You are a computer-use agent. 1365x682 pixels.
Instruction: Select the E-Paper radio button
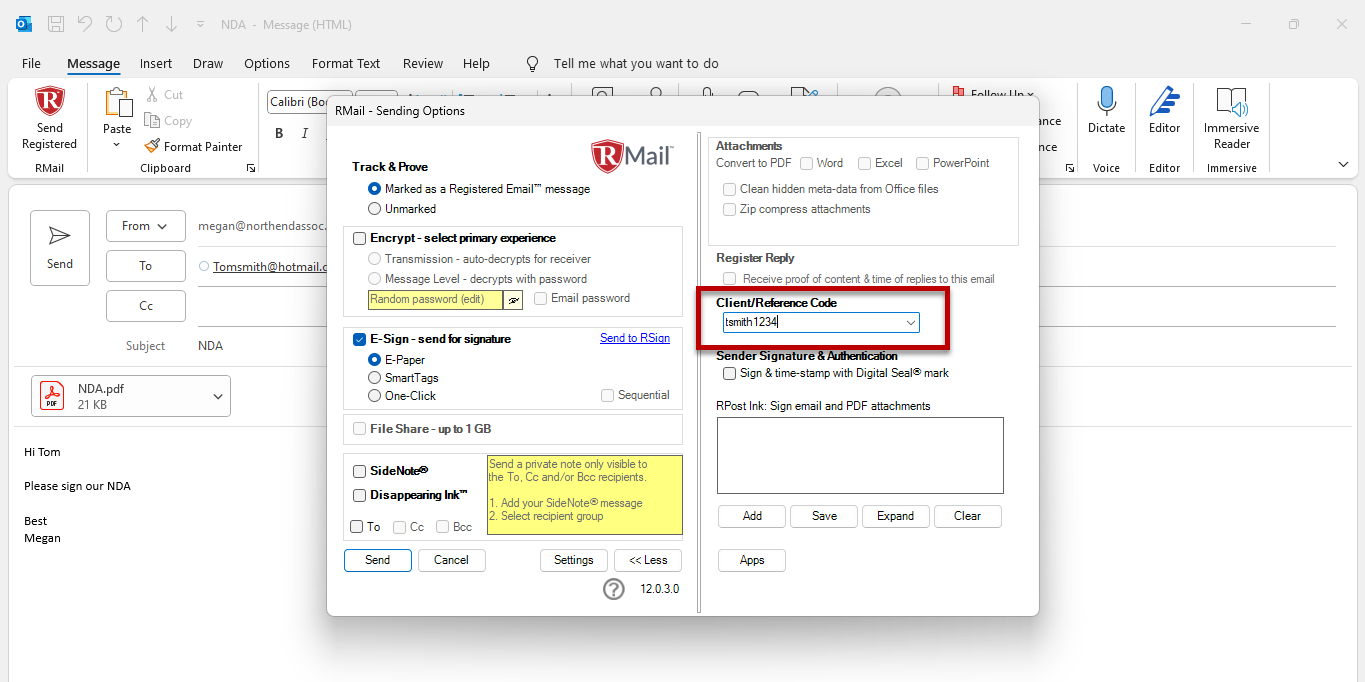click(374, 360)
